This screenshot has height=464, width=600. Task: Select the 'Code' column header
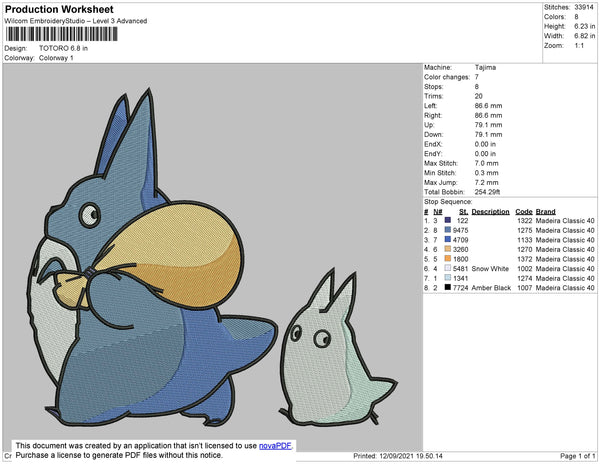(x=523, y=212)
